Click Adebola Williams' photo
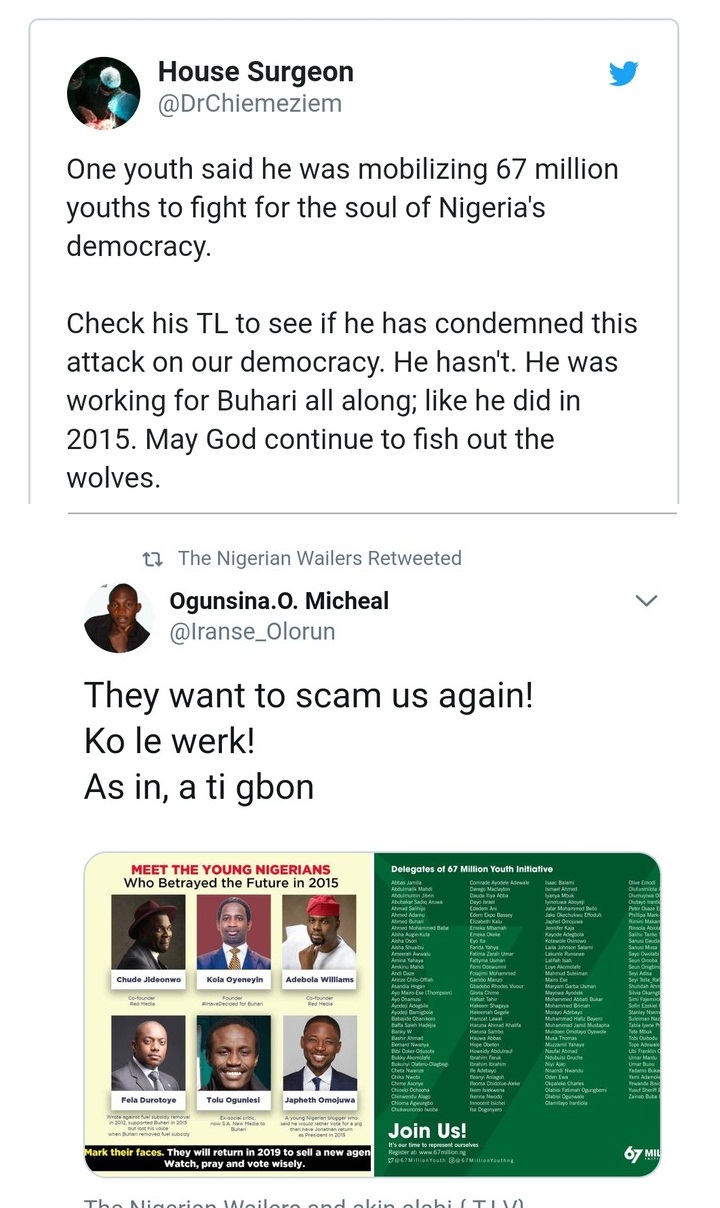 point(318,932)
